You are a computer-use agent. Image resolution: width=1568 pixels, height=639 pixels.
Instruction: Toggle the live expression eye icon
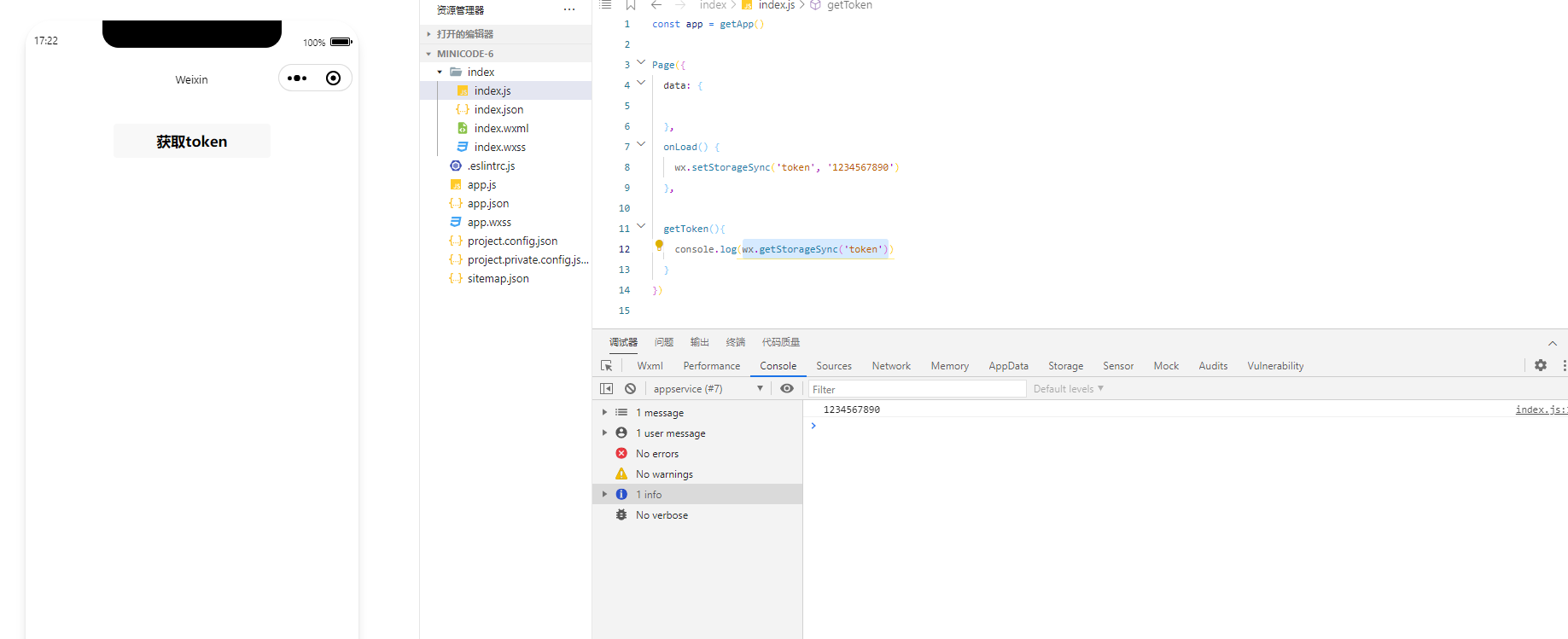tap(787, 388)
